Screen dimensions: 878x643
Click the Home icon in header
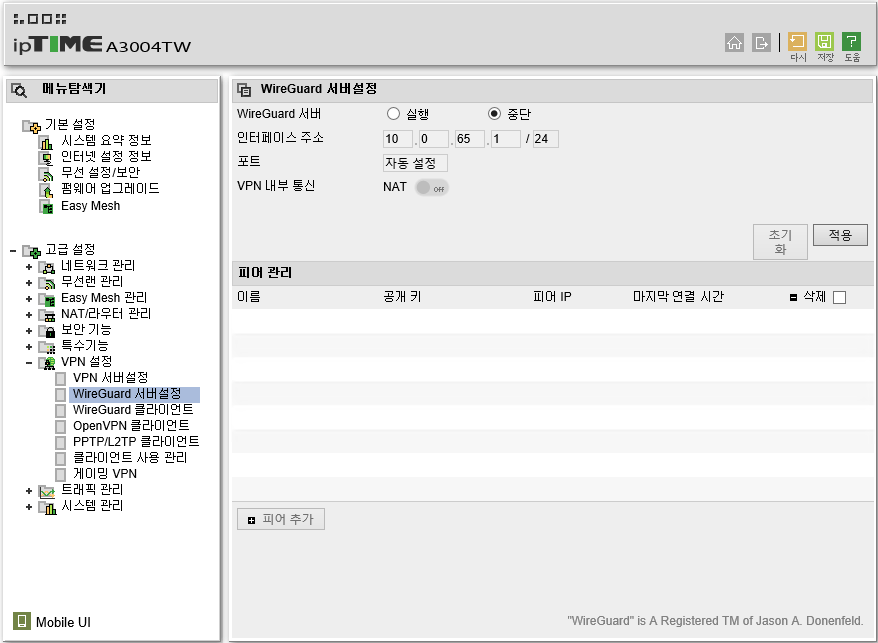tap(734, 43)
